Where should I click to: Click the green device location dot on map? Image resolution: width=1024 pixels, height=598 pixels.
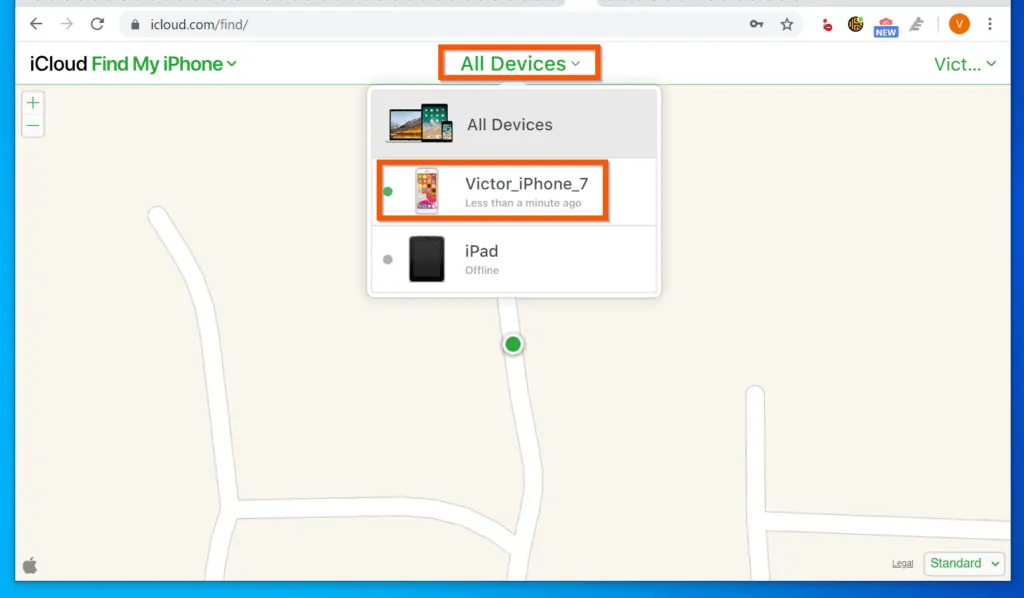point(513,344)
